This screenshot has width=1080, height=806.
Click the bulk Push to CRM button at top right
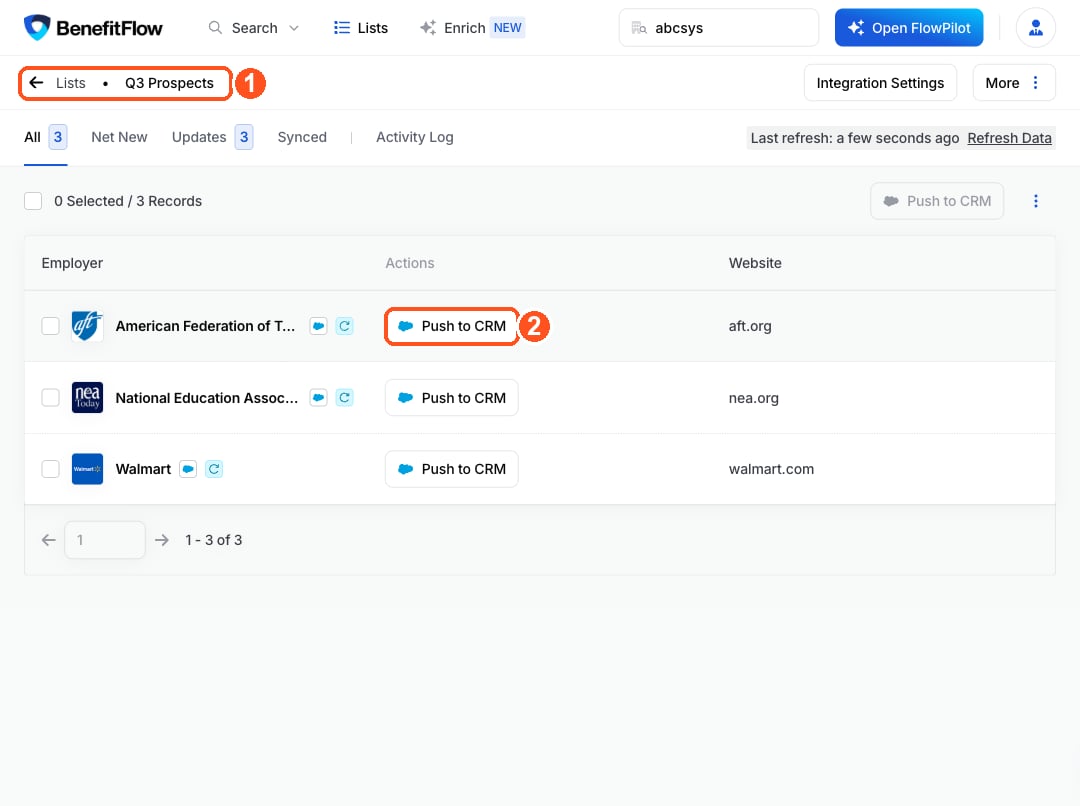click(937, 201)
